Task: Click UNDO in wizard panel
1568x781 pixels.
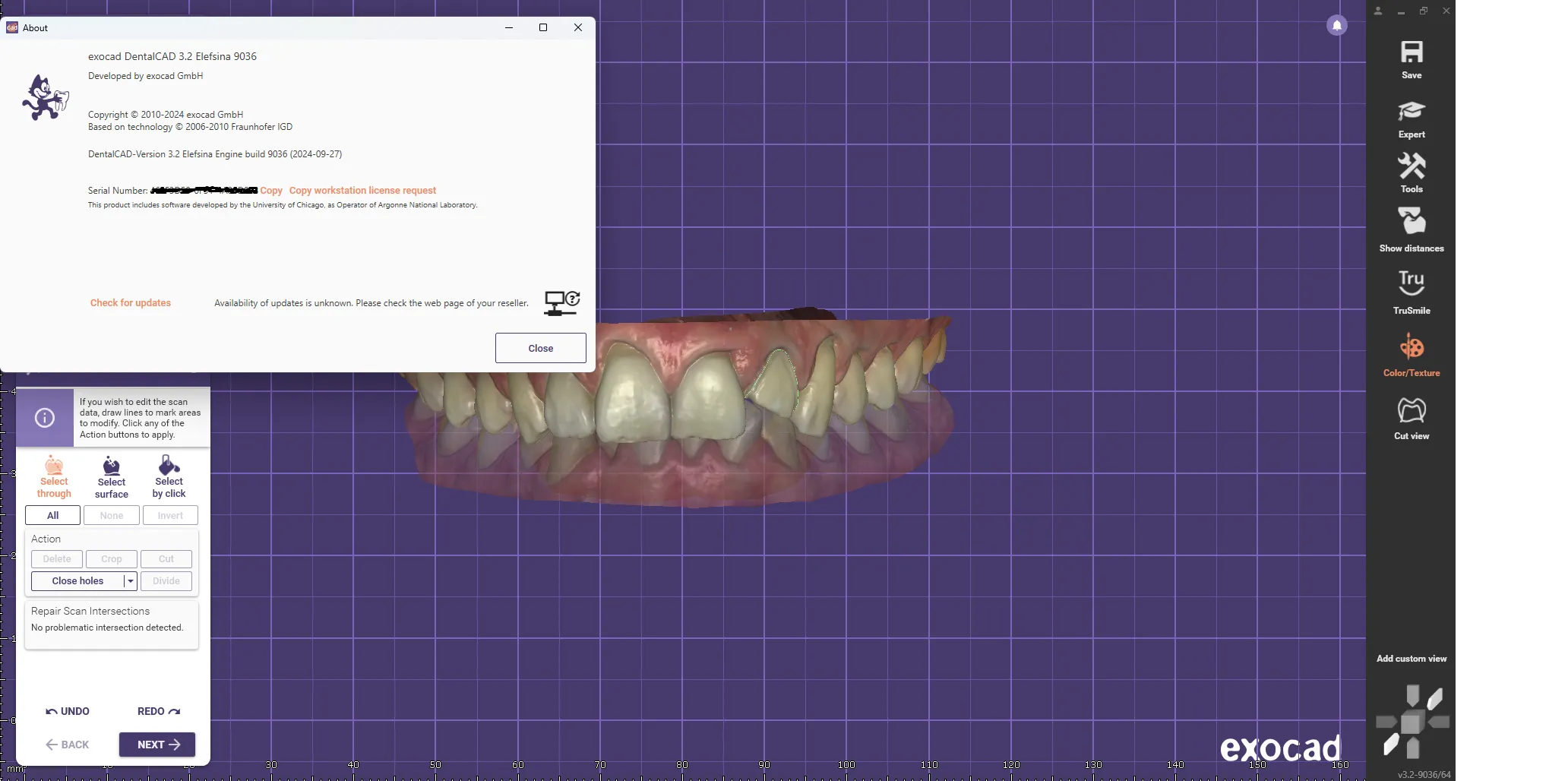Action: click(68, 711)
